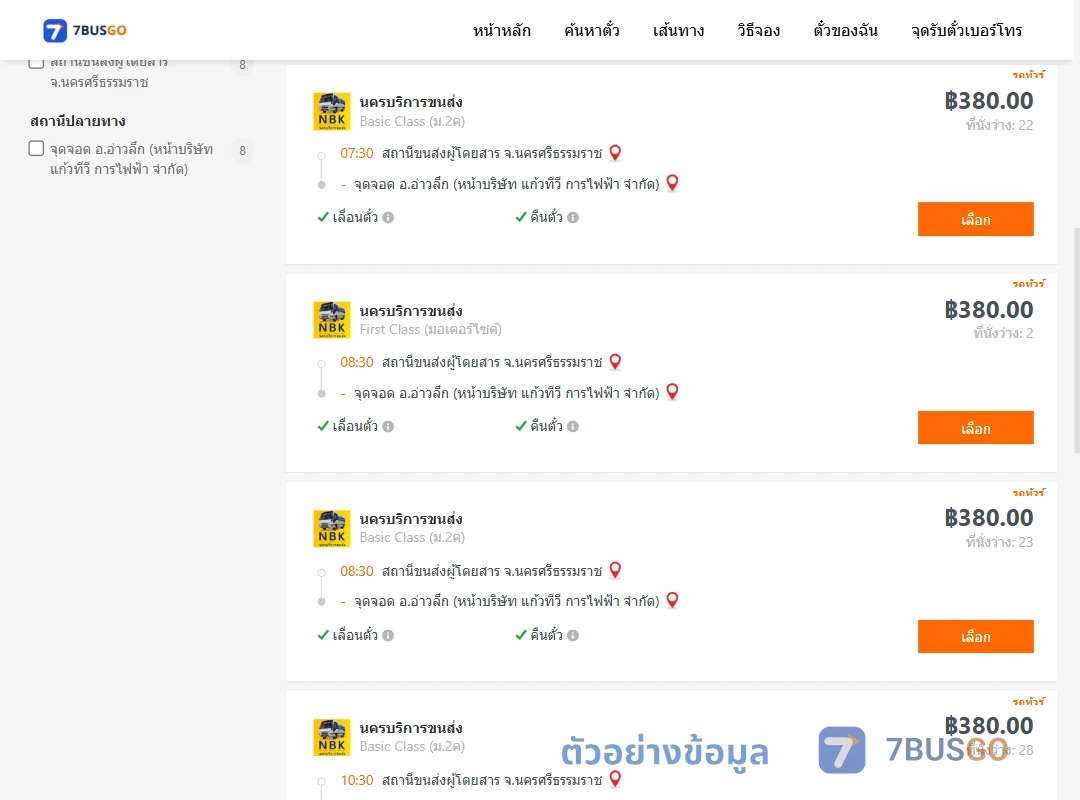
Task: Click the ที่นั่งว่าง: 23 seats text
Action: point(999,542)
